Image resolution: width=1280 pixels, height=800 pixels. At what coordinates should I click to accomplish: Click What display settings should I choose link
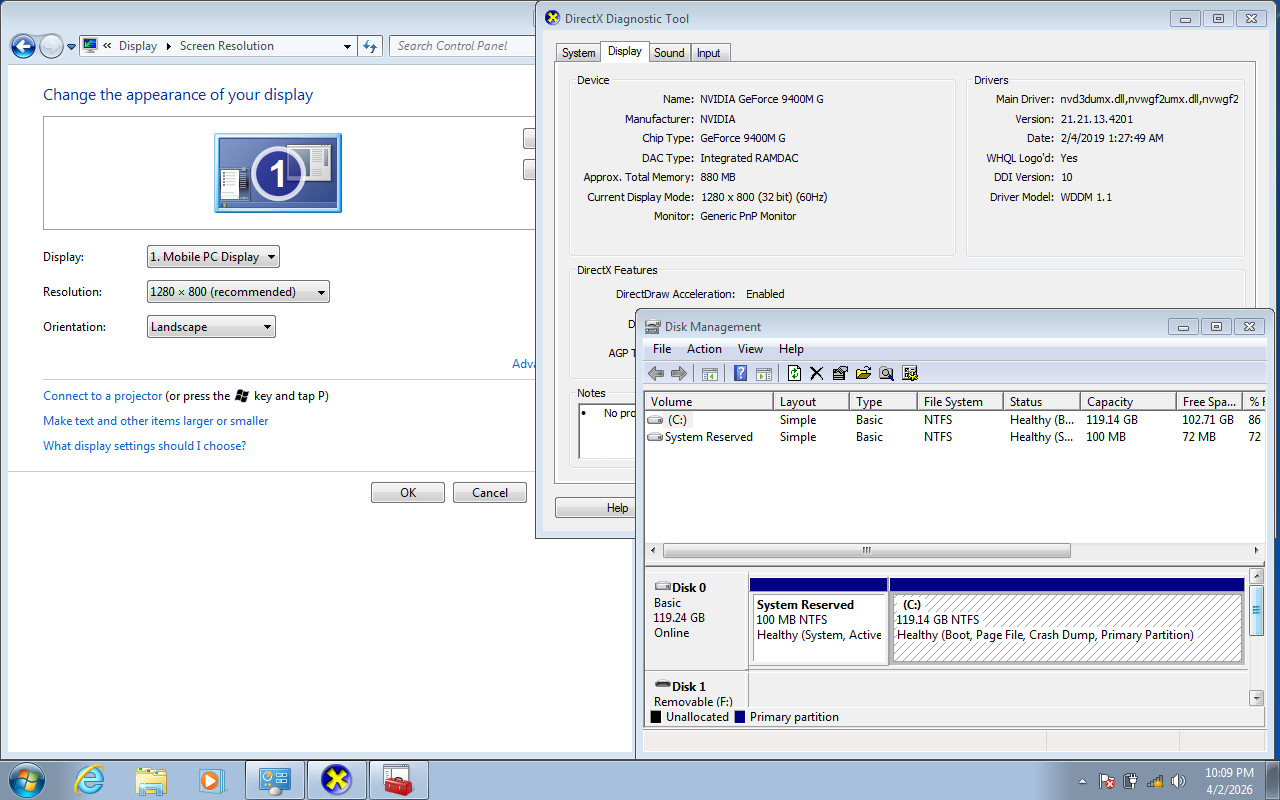[144, 446]
